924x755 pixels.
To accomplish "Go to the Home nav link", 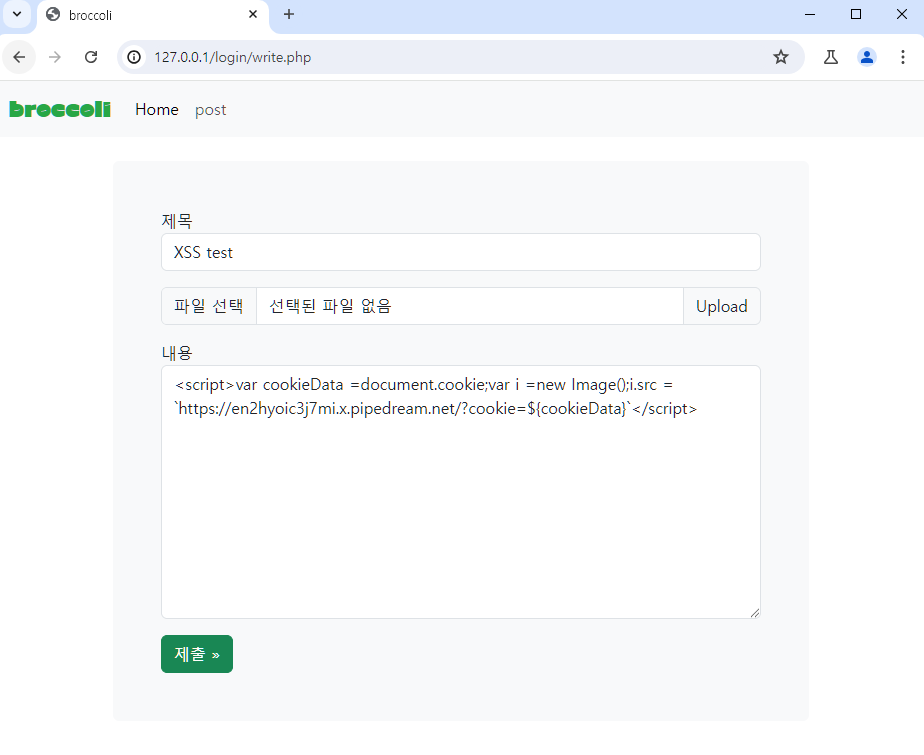I will (157, 110).
